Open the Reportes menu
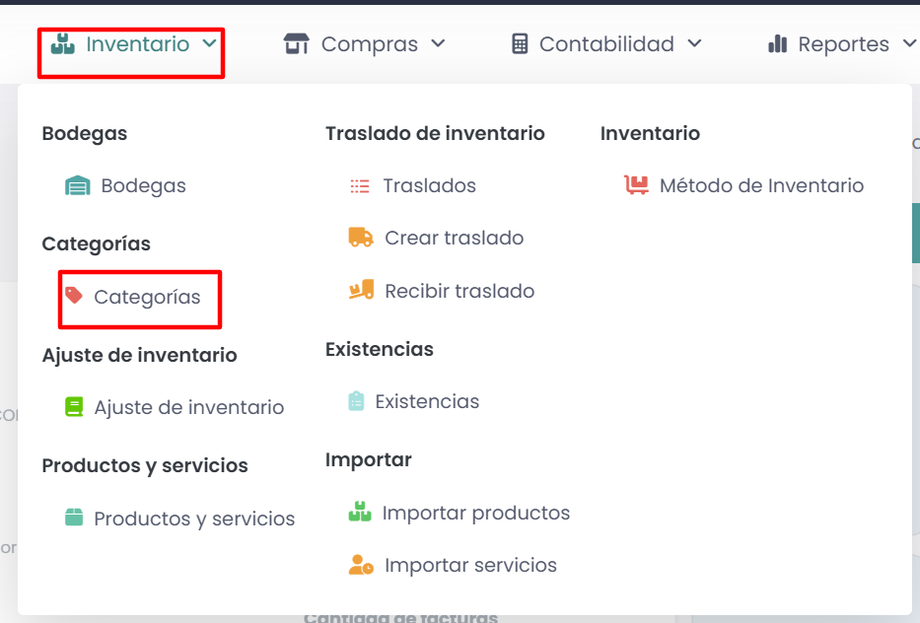The height and width of the screenshot is (623, 920). 842,44
